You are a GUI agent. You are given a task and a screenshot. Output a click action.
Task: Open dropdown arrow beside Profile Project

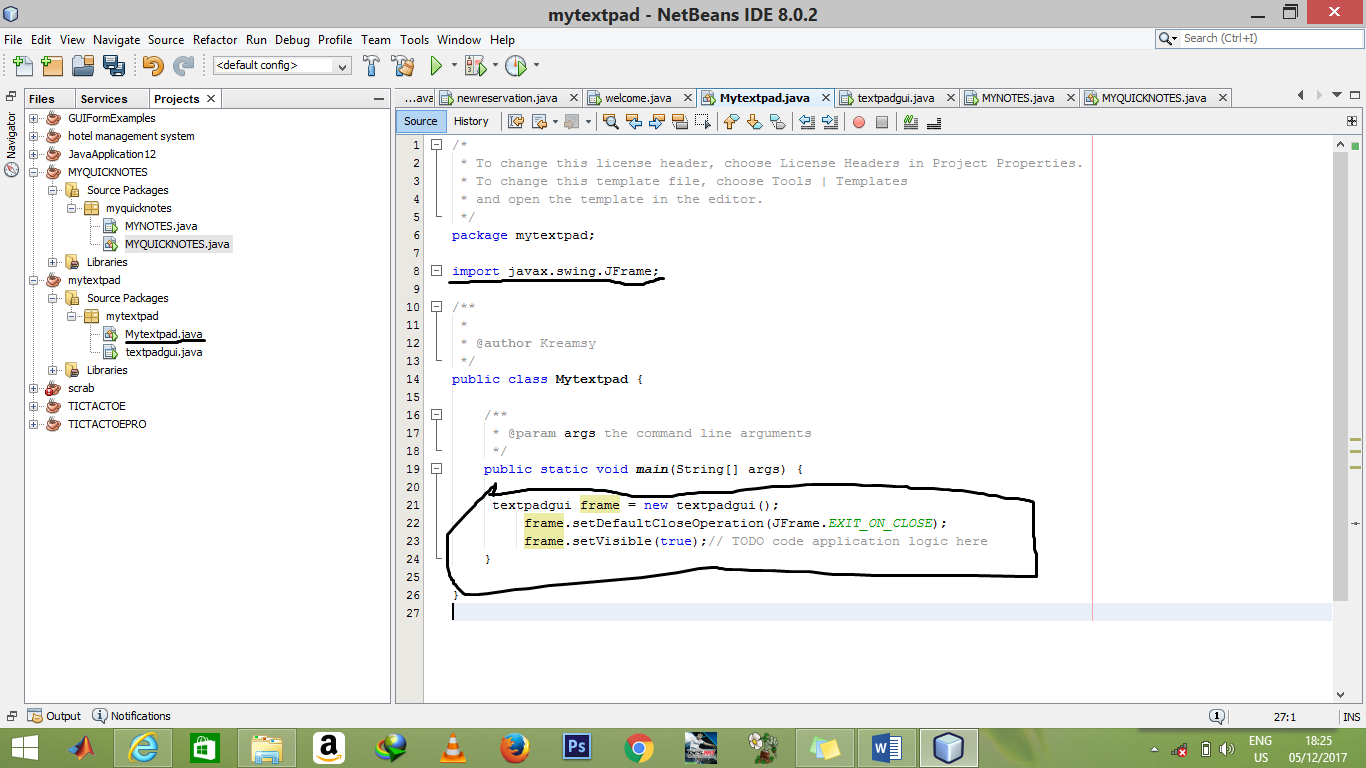[536, 66]
